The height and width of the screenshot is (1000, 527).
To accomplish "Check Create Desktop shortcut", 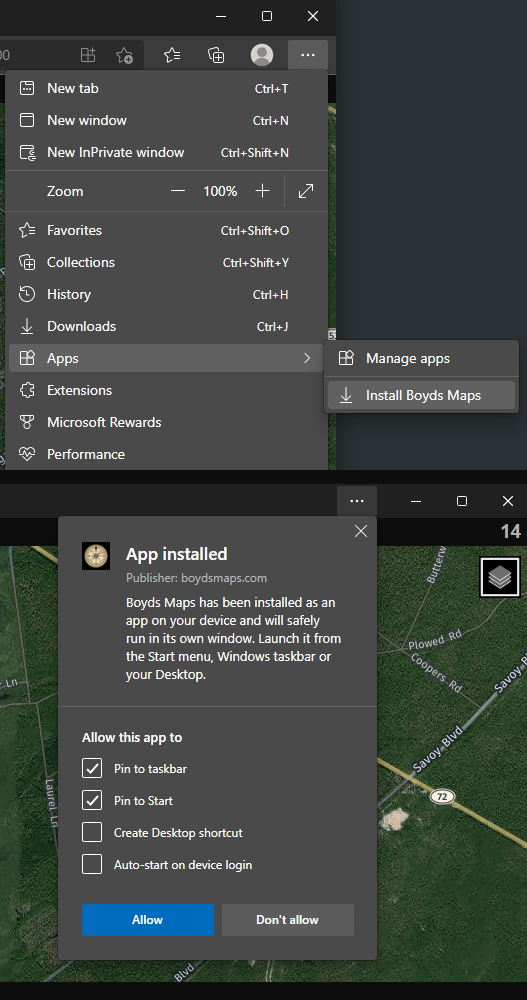I will (92, 832).
